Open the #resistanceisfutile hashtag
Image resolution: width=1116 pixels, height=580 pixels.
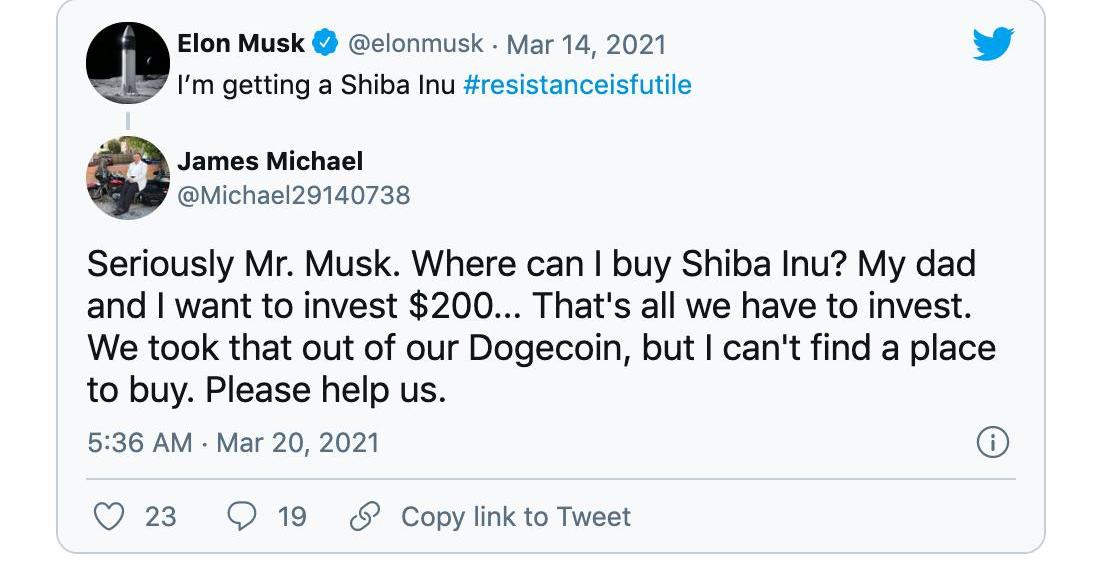pyautogui.click(x=578, y=85)
